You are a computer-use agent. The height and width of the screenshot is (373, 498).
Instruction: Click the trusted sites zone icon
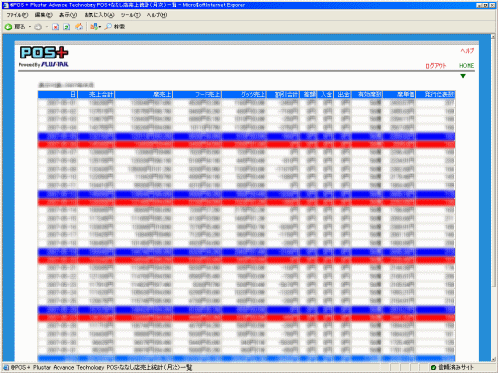coord(433,367)
